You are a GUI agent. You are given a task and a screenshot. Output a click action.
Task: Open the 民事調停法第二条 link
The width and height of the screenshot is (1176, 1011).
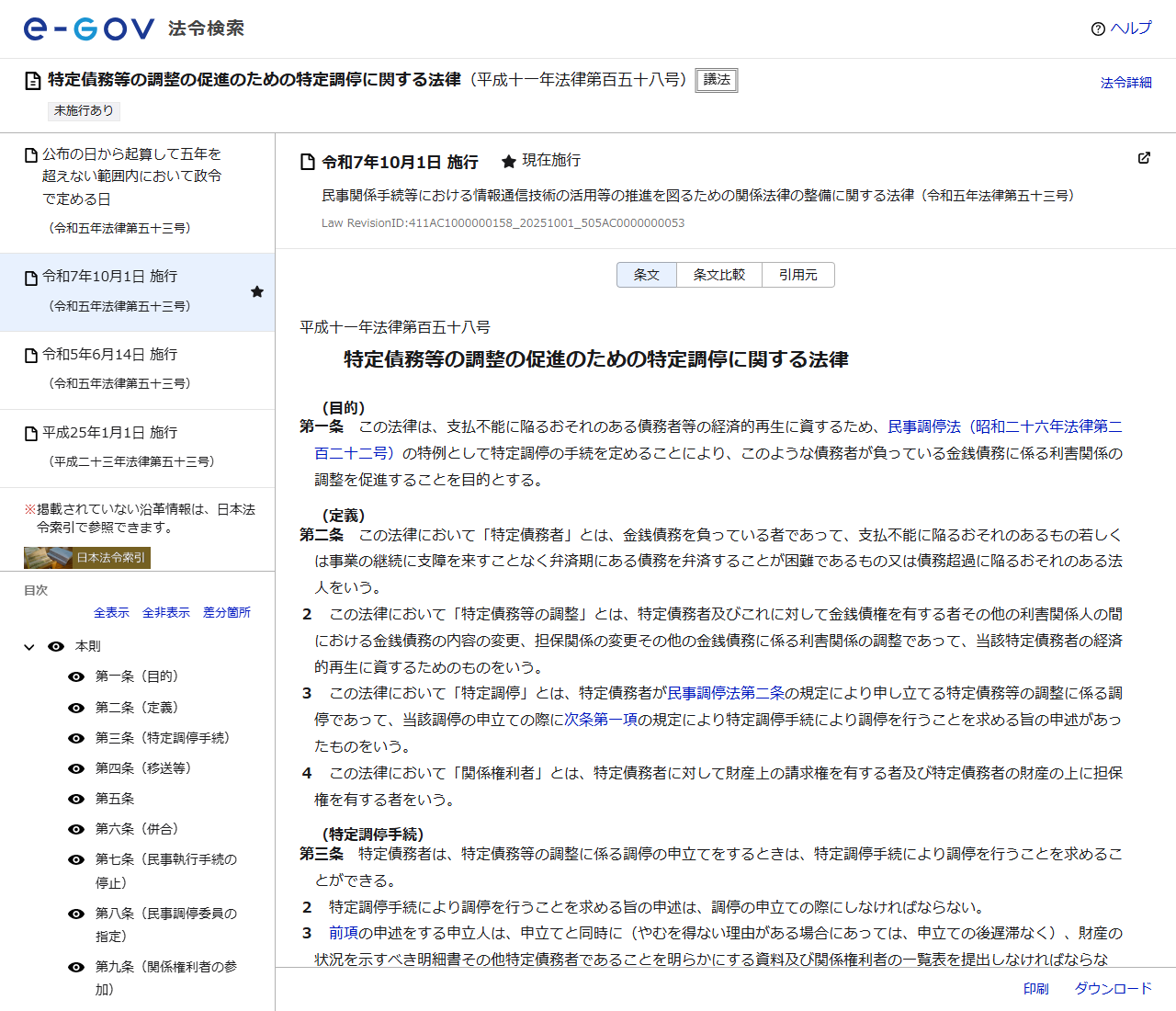pos(726,693)
